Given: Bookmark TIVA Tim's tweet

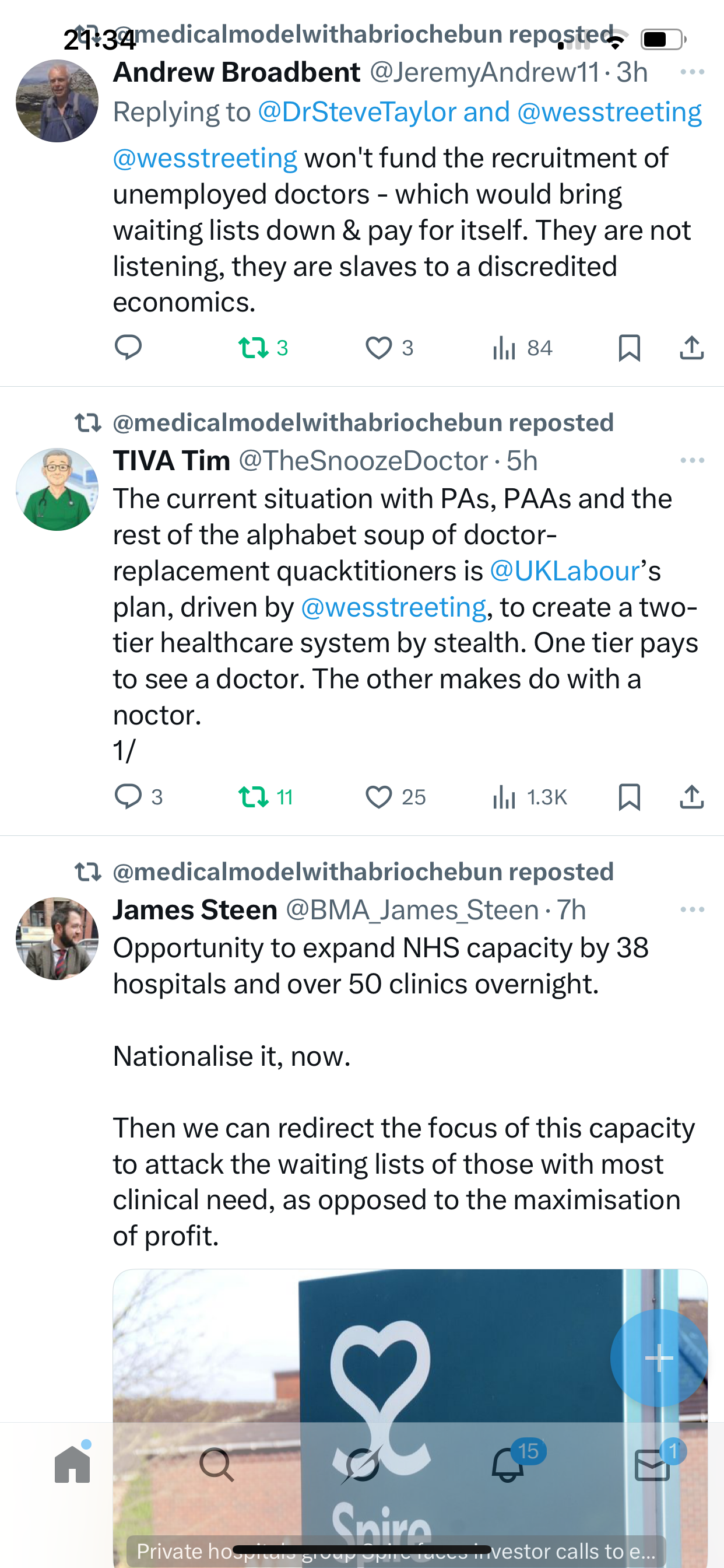Looking at the screenshot, I should point(629,797).
